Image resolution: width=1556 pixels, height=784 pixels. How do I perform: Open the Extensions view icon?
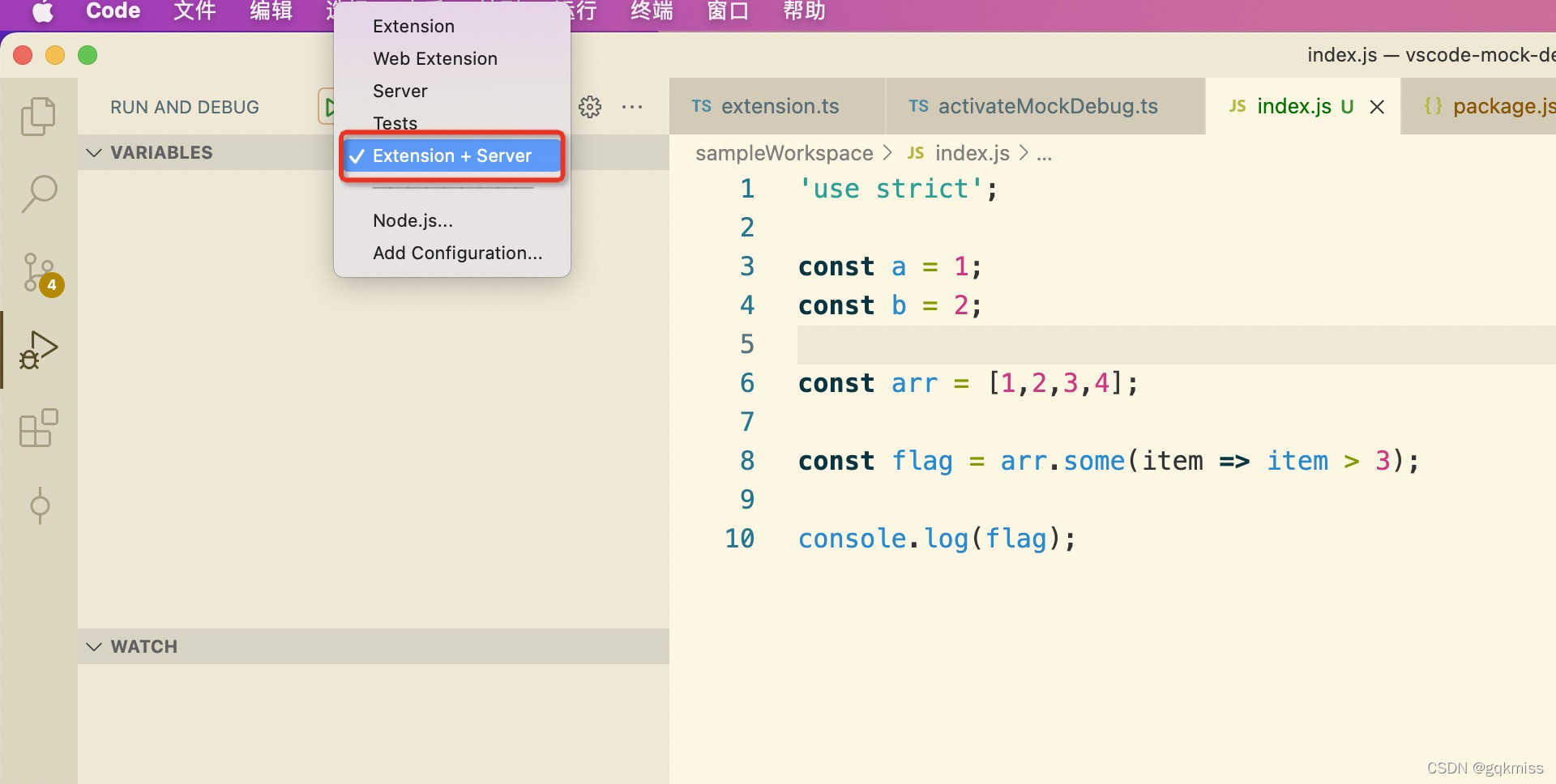(x=38, y=428)
